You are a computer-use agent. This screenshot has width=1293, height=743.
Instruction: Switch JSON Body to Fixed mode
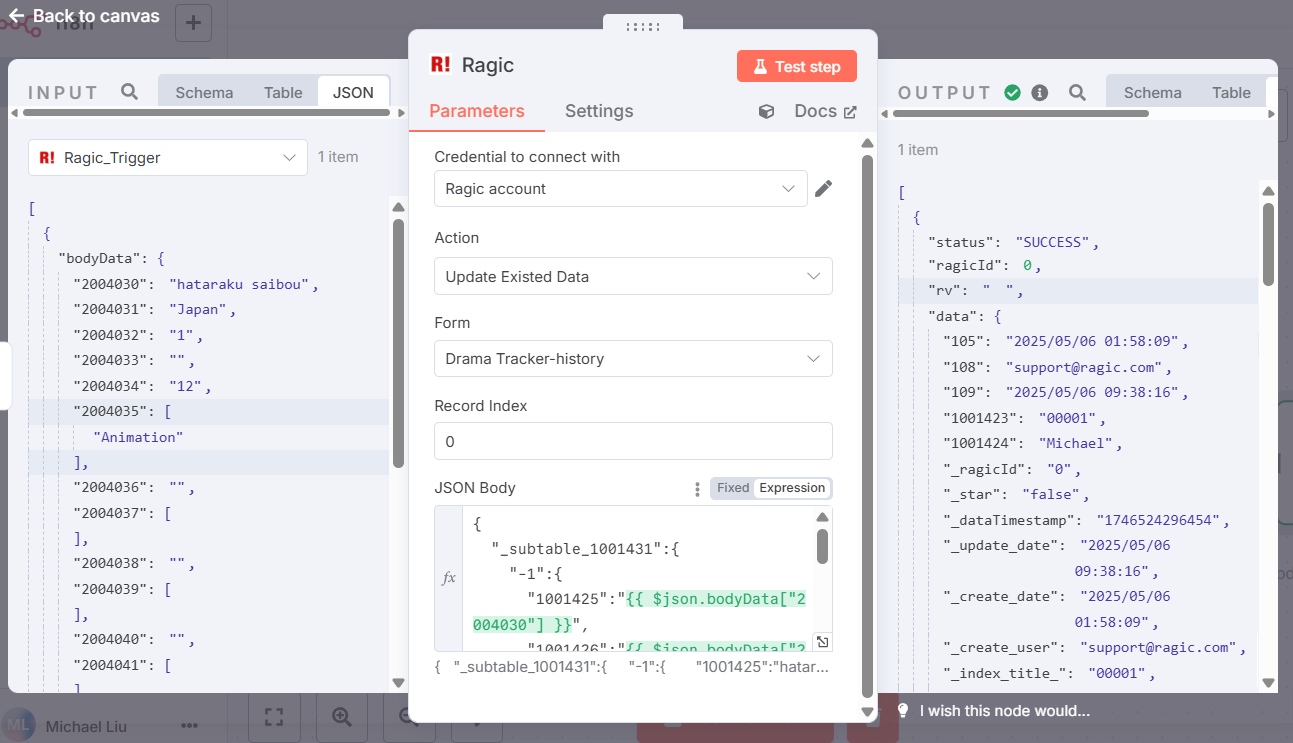click(733, 488)
